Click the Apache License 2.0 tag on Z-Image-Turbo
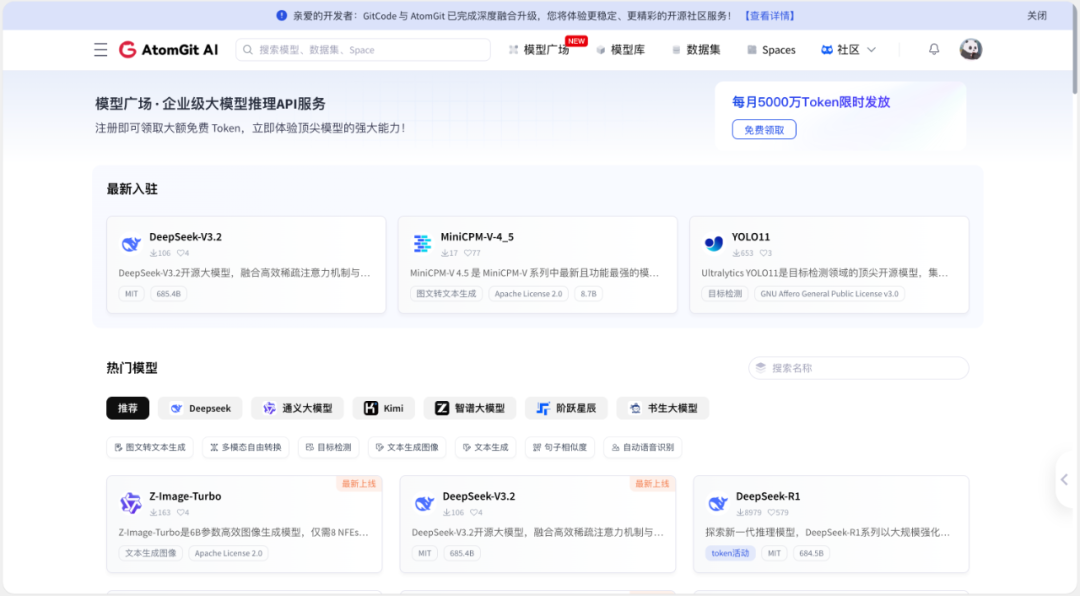1080x596 pixels. pos(228,553)
